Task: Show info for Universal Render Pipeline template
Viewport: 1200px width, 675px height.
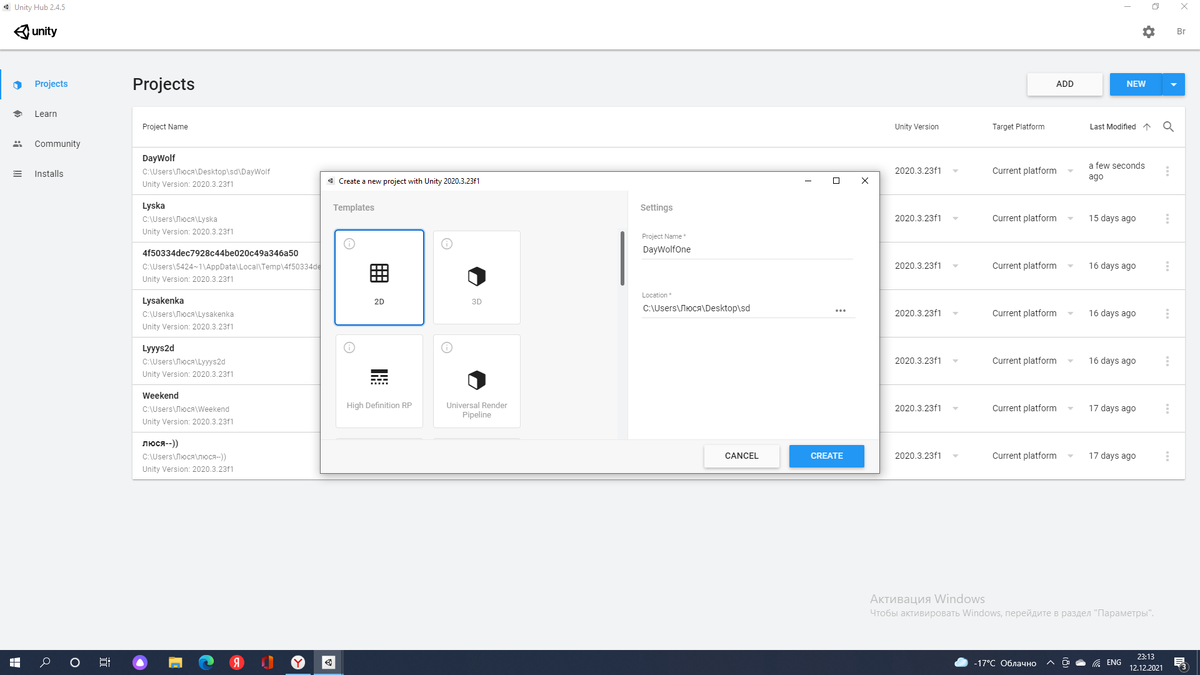Action: (x=447, y=348)
